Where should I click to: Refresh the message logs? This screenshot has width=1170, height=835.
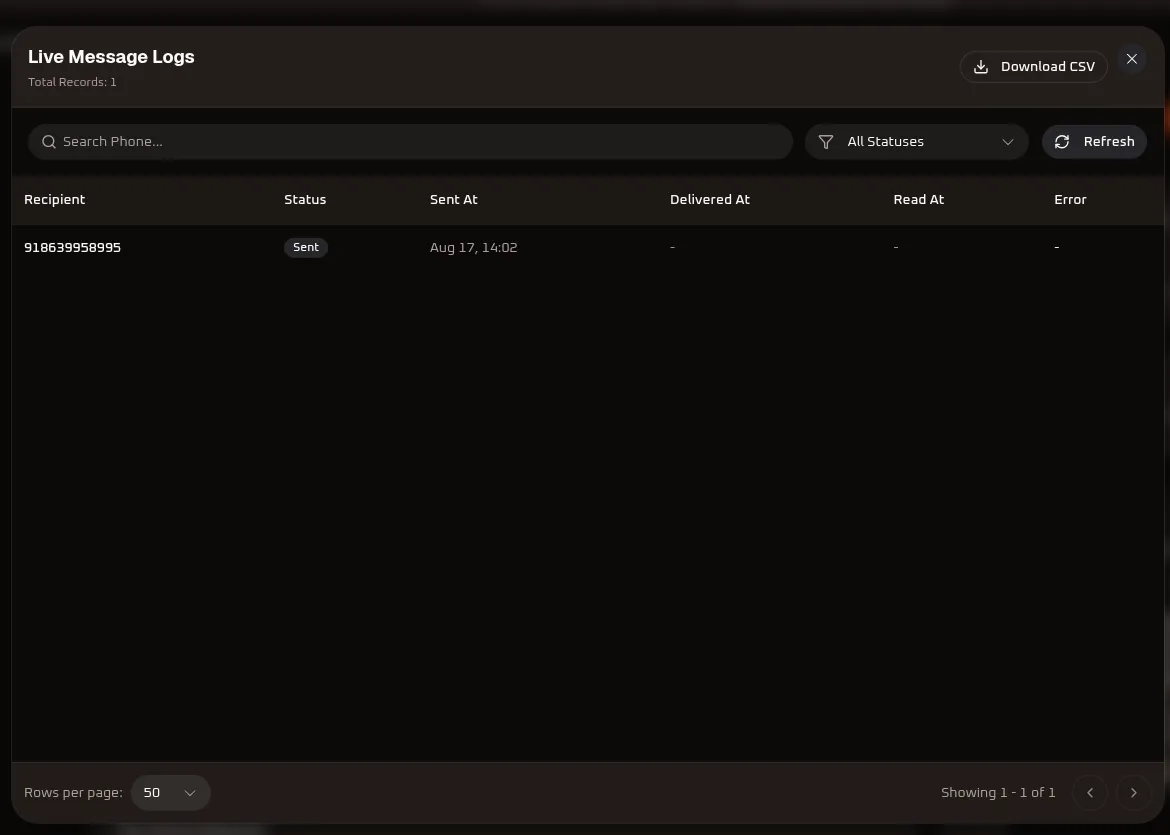tap(1094, 142)
